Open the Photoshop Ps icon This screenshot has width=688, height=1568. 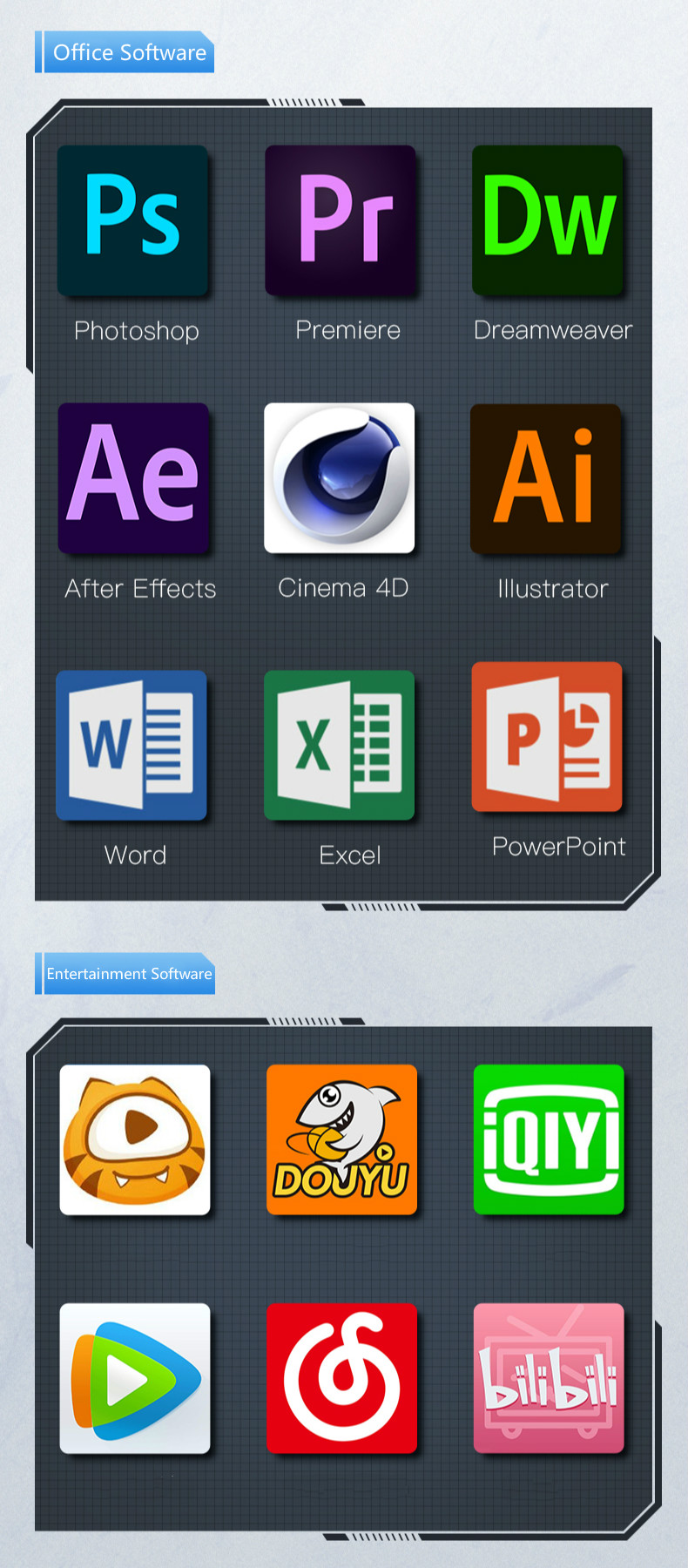[x=132, y=220]
